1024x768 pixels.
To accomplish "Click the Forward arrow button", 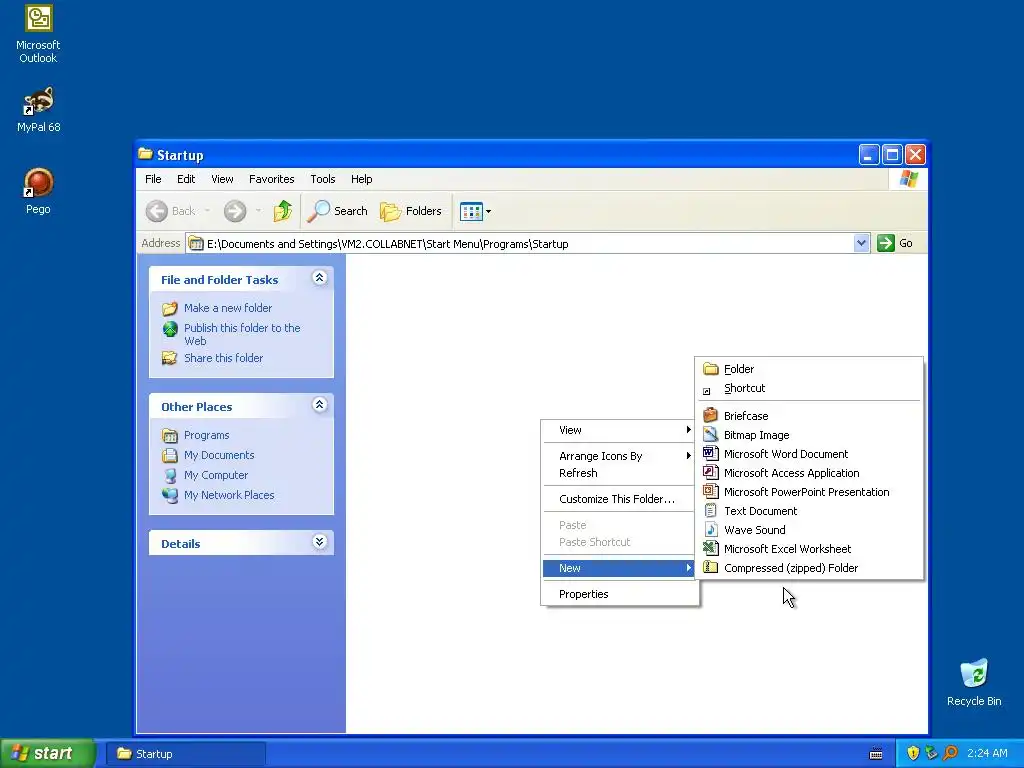I will [x=235, y=211].
